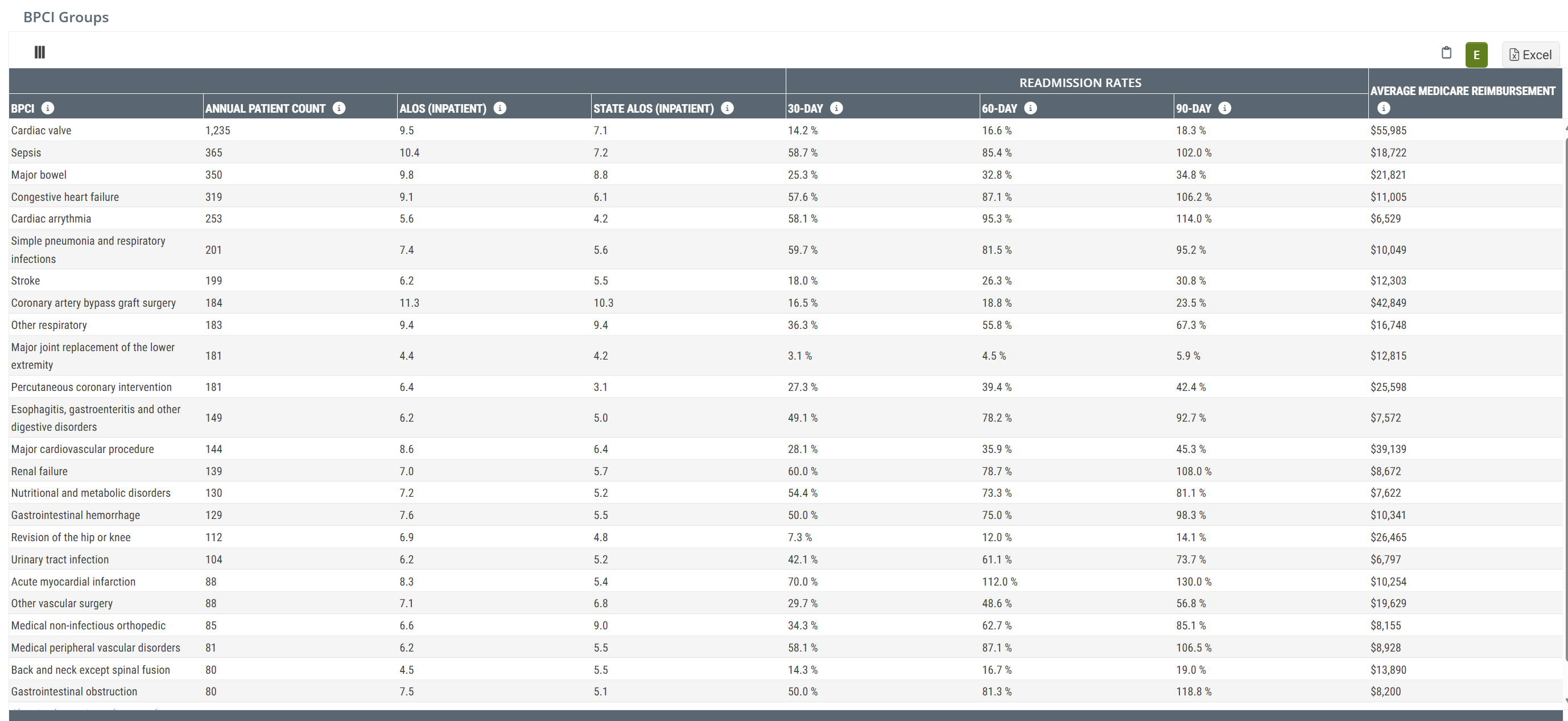Click the 30-Day readmission info icon

pyautogui.click(x=836, y=108)
